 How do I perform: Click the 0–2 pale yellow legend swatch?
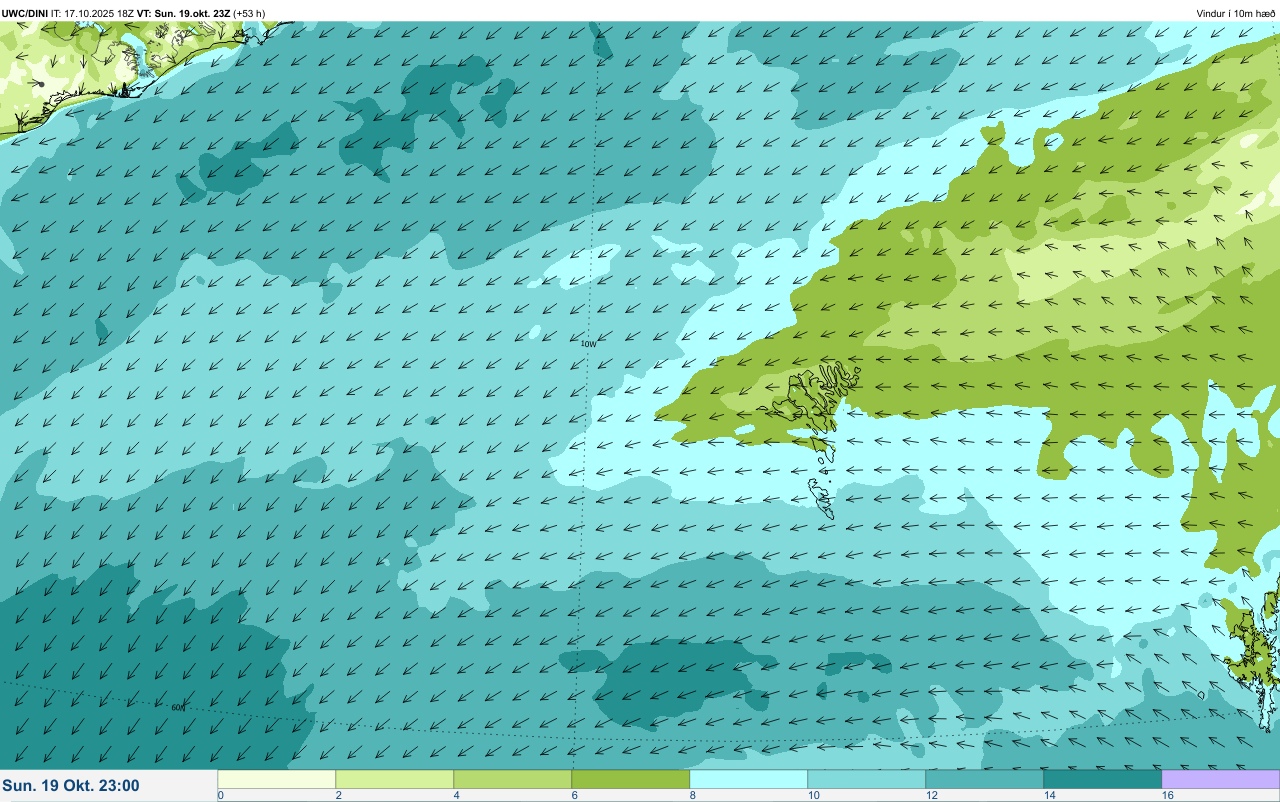click(277, 779)
